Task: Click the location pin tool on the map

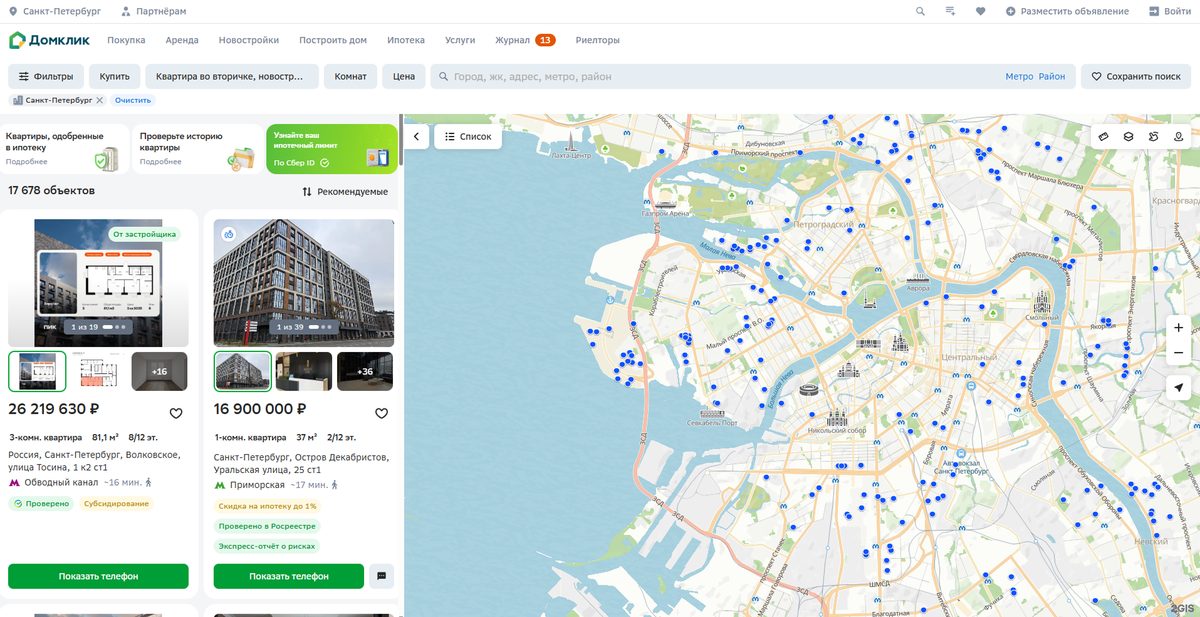Action: click(x=1179, y=137)
